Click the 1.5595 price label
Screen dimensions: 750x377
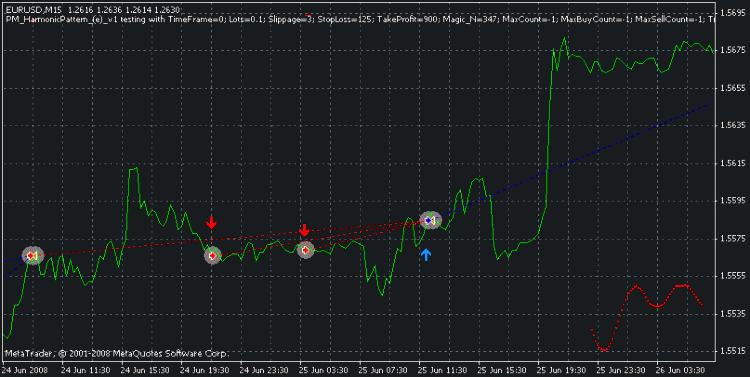(732, 200)
